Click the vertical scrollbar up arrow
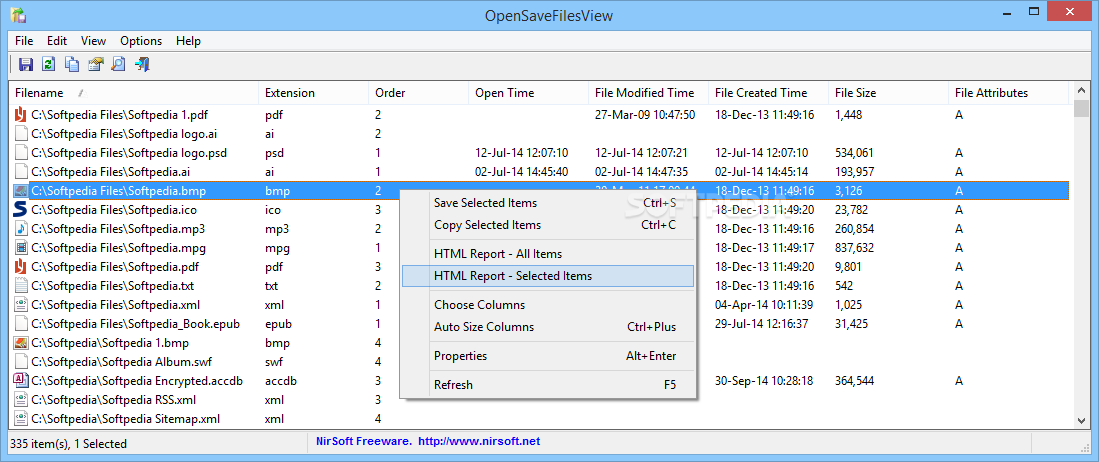This screenshot has height=462, width=1099. pos(1081,90)
